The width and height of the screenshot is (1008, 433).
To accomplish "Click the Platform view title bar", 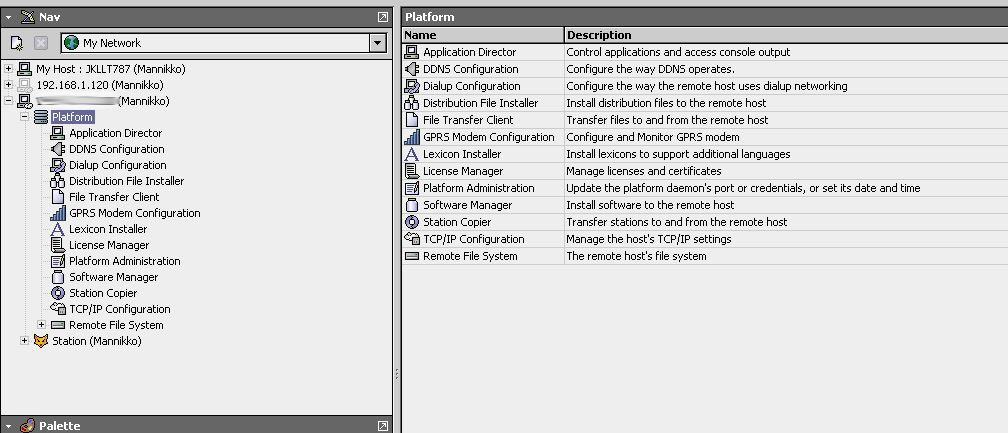I will (x=705, y=17).
